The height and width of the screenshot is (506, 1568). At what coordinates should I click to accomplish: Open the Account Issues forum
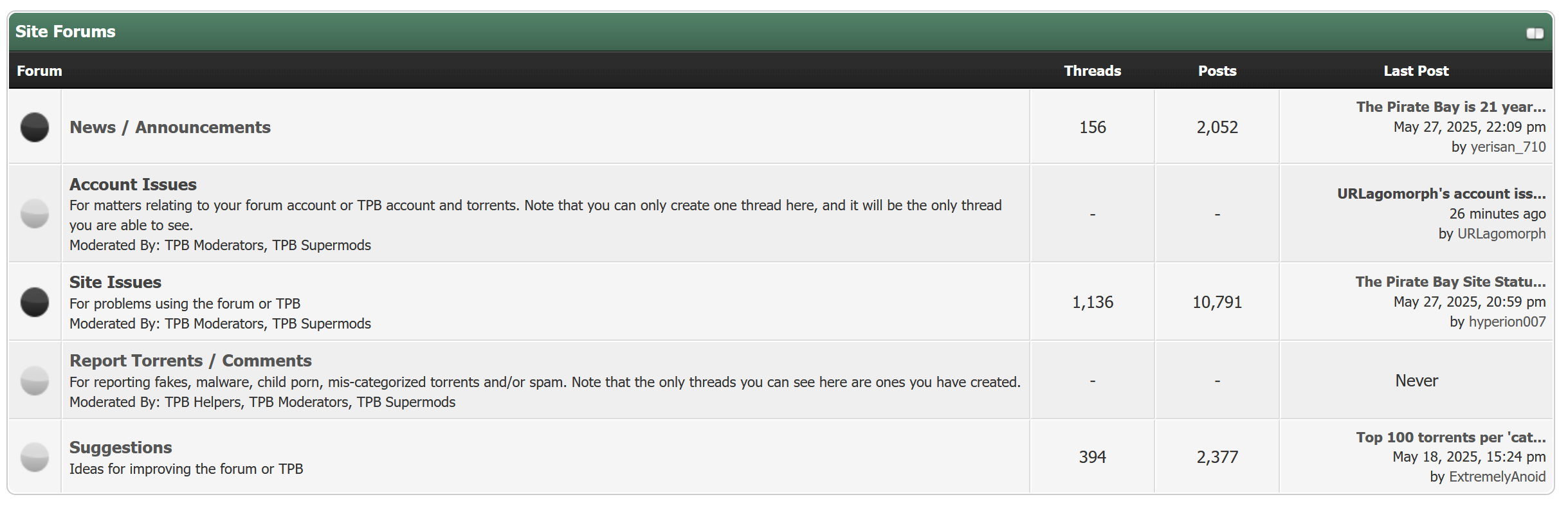click(x=133, y=185)
